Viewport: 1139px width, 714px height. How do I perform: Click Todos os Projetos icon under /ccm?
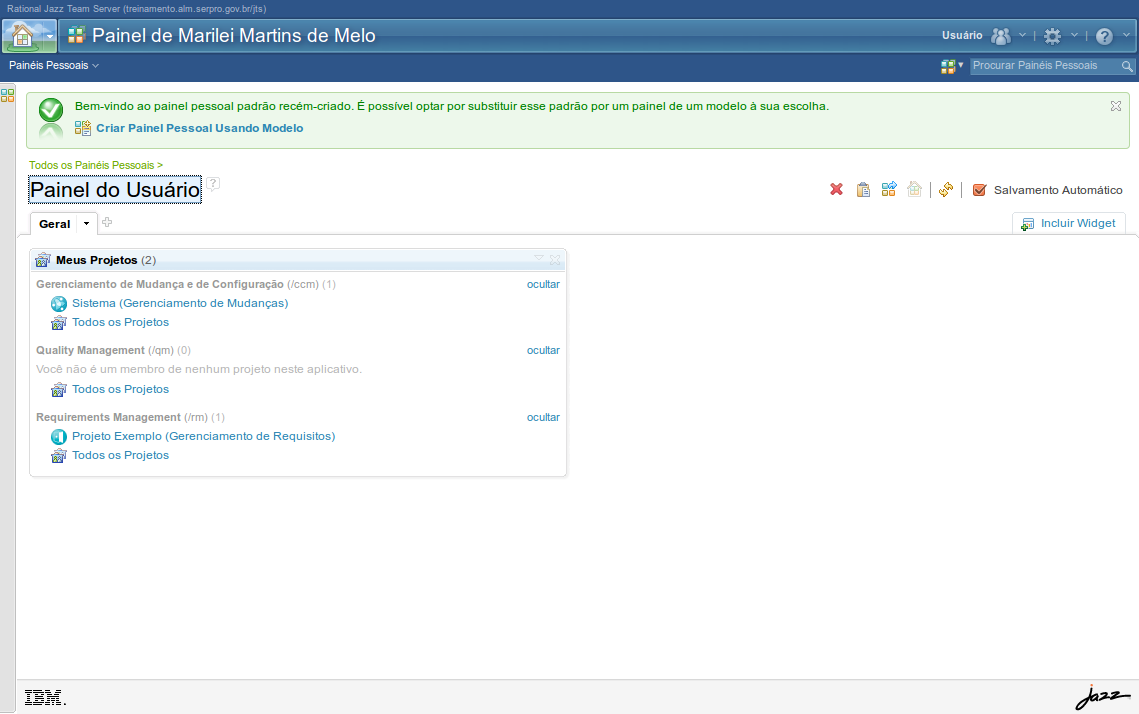(59, 322)
